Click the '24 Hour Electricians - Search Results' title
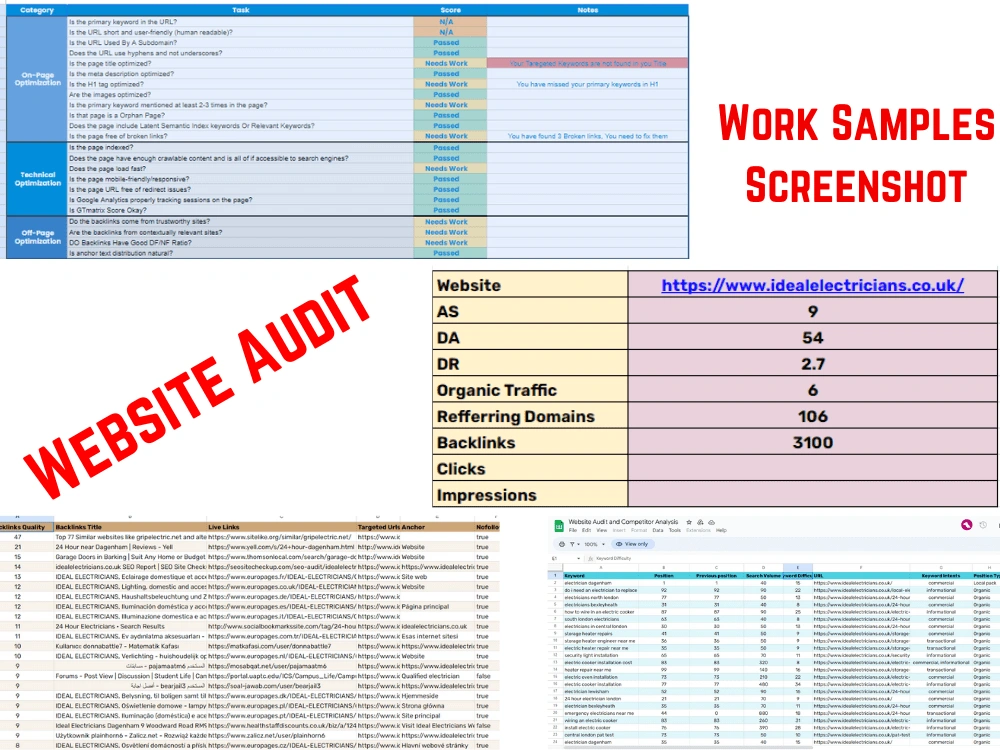Viewport: 1000px width, 750px height. pos(110,626)
